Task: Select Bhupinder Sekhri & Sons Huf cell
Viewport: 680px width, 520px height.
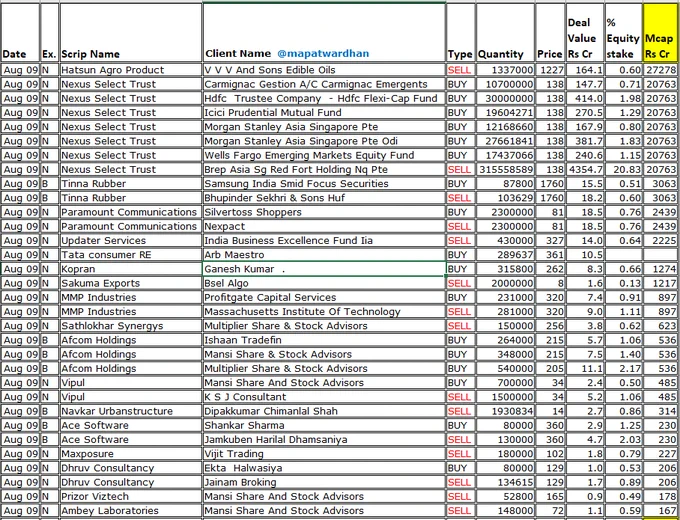Action: coord(324,198)
